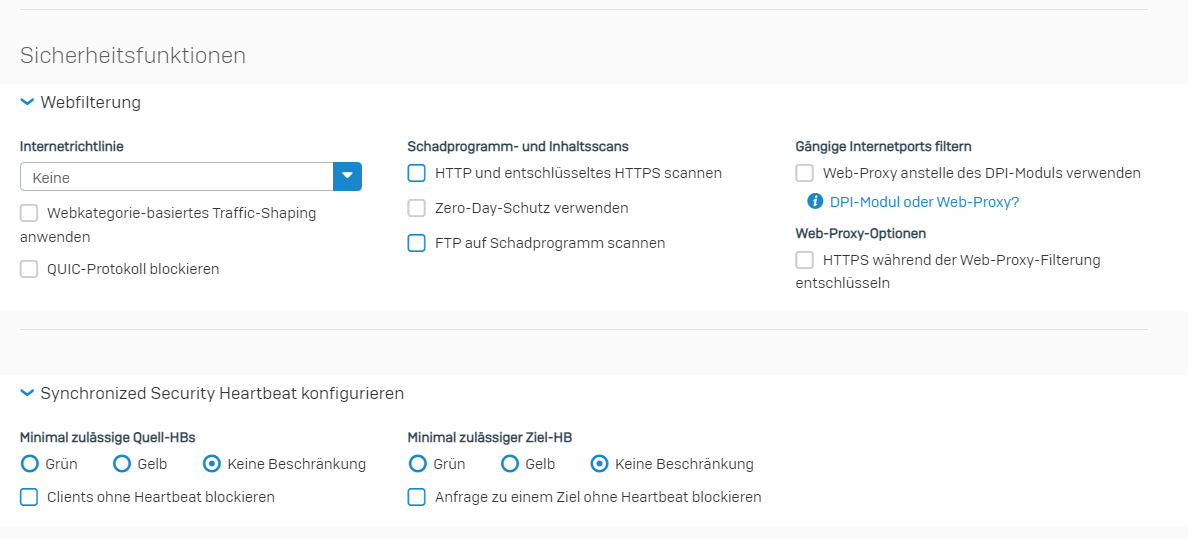The image size is (1188, 538).
Task: Enable Webkategorie-basiertes Traffic-Shaping checkbox
Action: (x=29, y=214)
